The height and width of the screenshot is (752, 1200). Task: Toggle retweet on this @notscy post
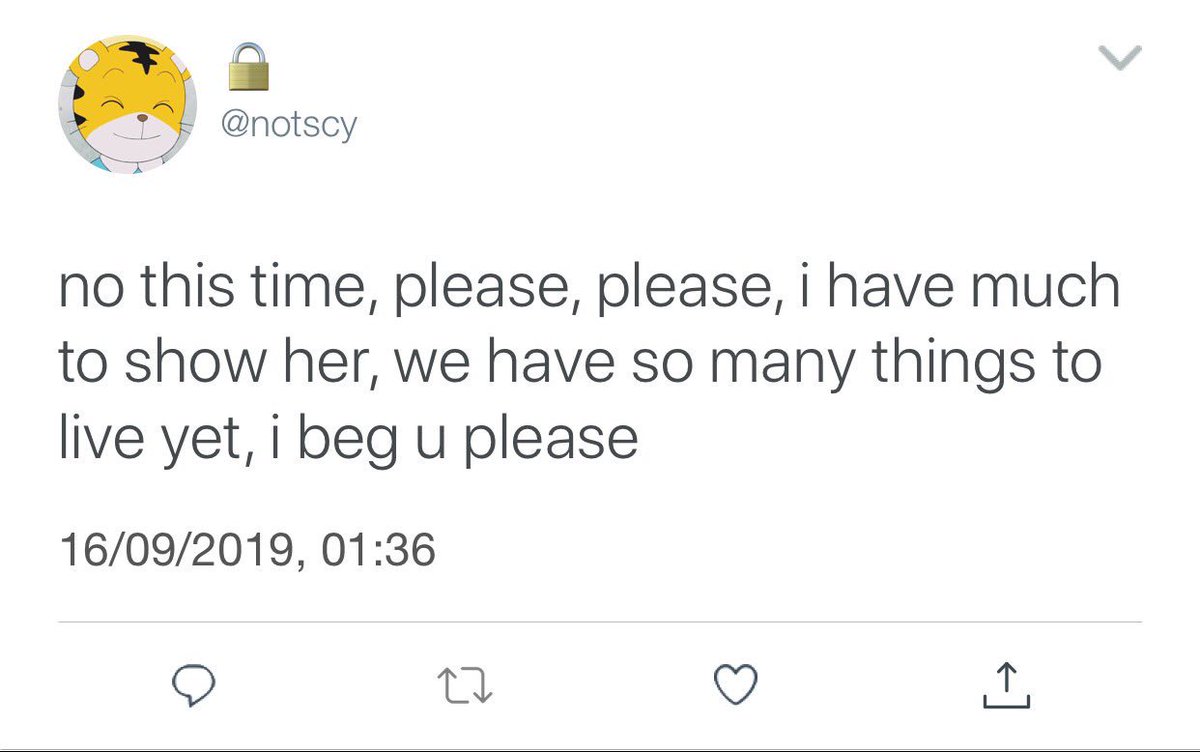coord(468,684)
